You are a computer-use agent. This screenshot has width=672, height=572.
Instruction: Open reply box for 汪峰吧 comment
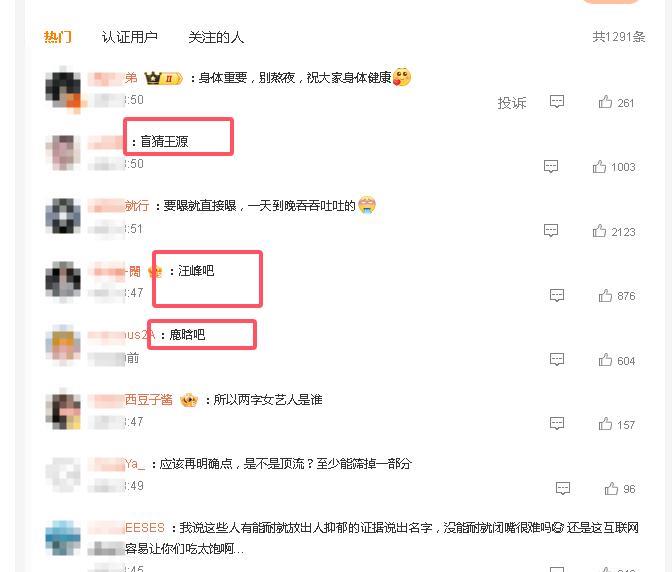[557, 296]
